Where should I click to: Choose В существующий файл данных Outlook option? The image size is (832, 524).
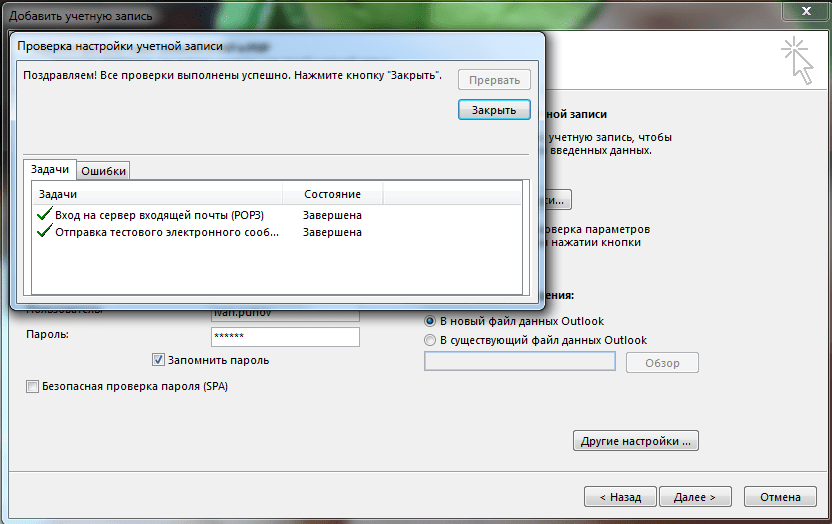[430, 340]
